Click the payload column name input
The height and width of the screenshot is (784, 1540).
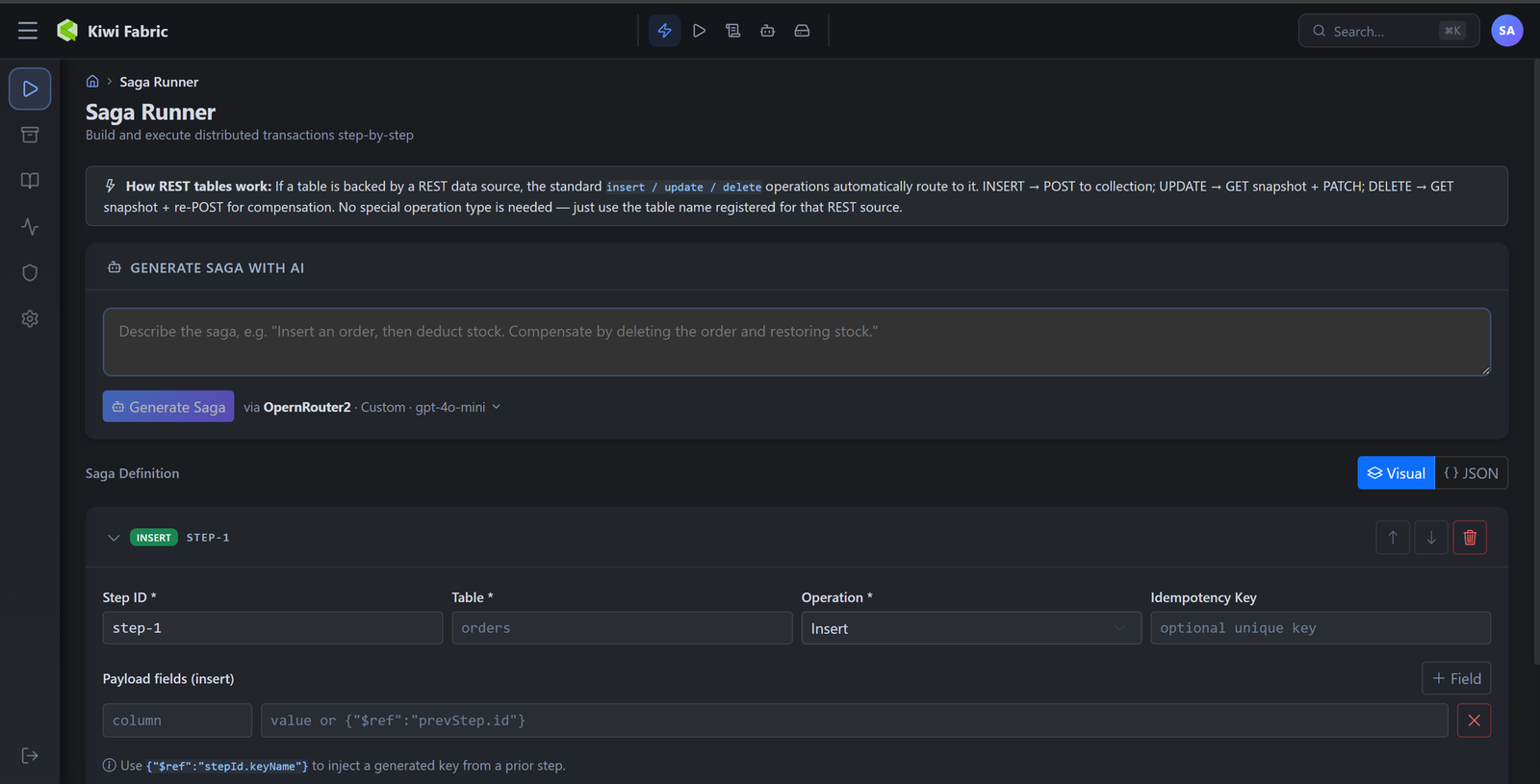point(177,721)
